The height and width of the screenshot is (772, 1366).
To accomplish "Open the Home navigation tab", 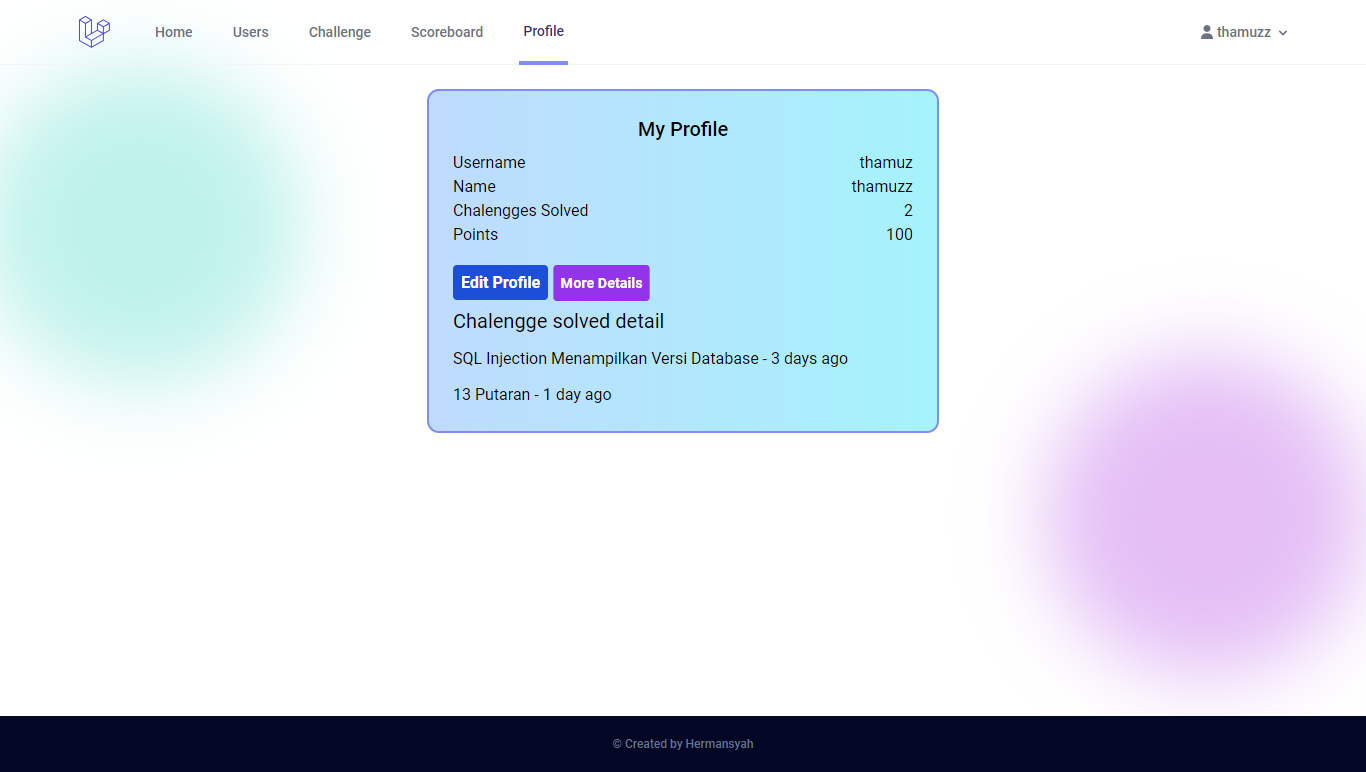I will click(x=173, y=31).
